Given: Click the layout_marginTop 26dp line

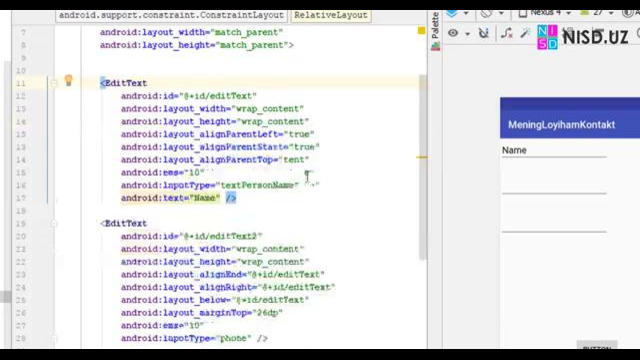Looking at the screenshot, I should tap(202, 313).
